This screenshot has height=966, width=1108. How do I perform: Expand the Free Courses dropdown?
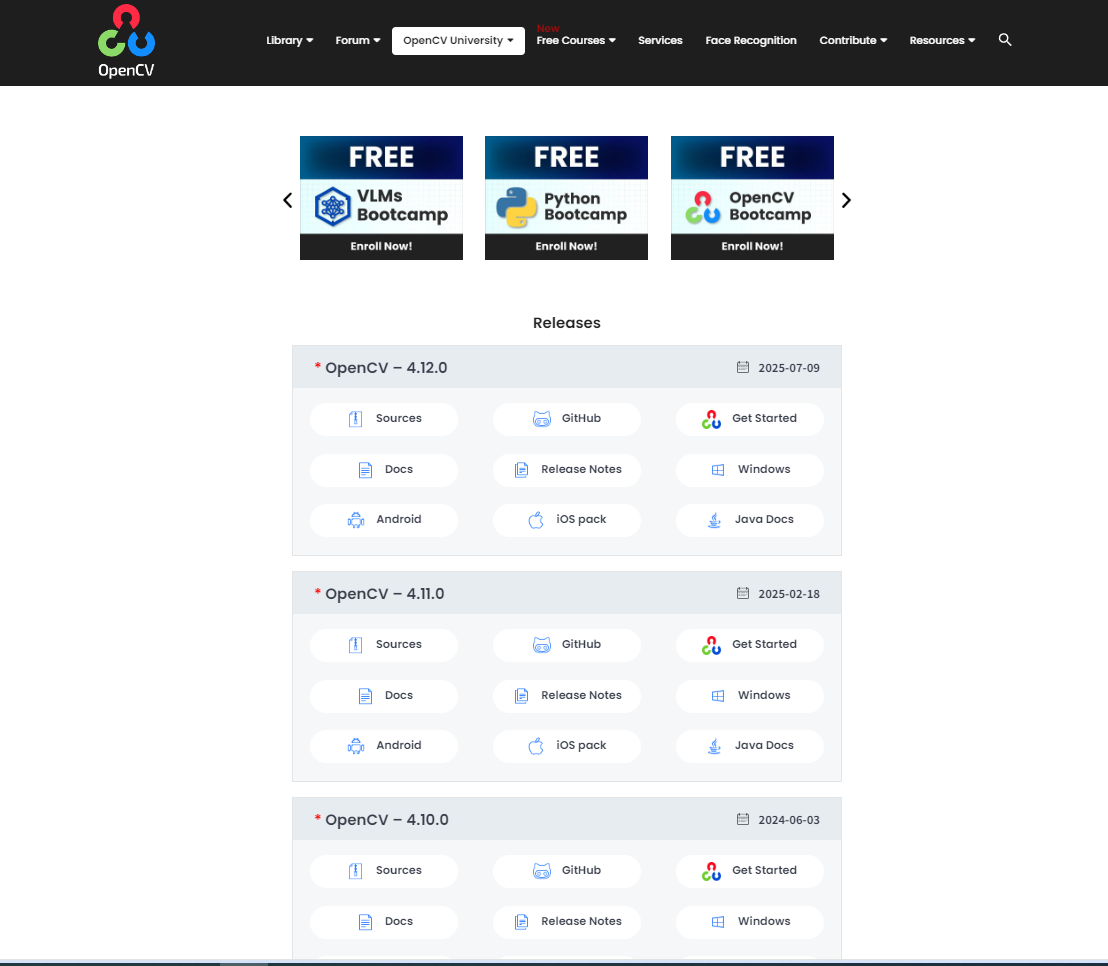[x=576, y=40]
